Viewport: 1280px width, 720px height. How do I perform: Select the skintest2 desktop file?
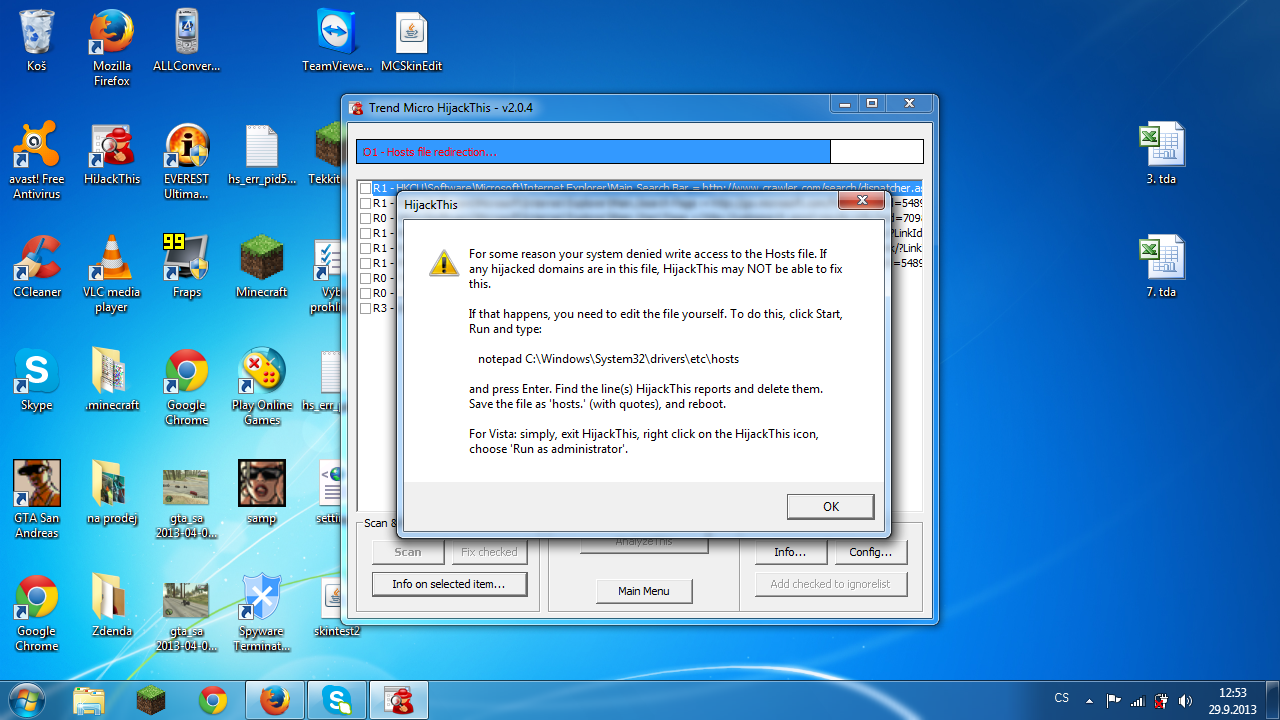click(337, 605)
